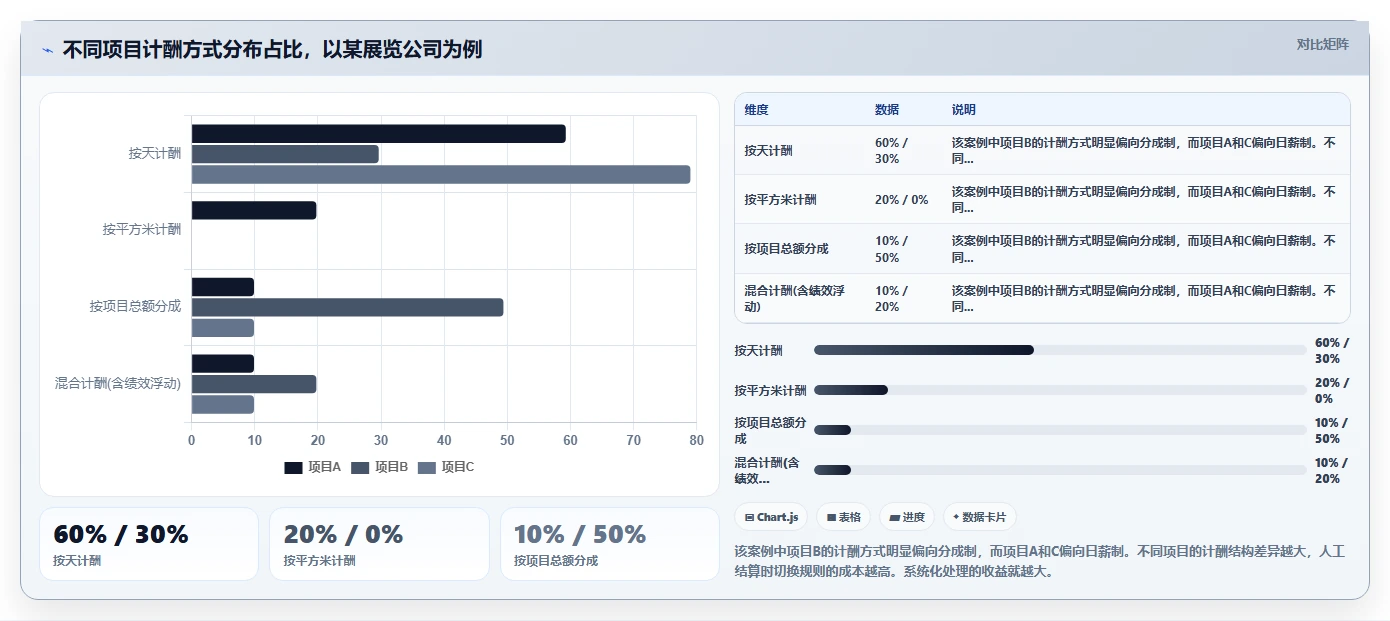Image resolution: width=1390 pixels, height=621 pixels.
Task: Click the 项目A bar in 按天计酬 group
Action: [378, 134]
